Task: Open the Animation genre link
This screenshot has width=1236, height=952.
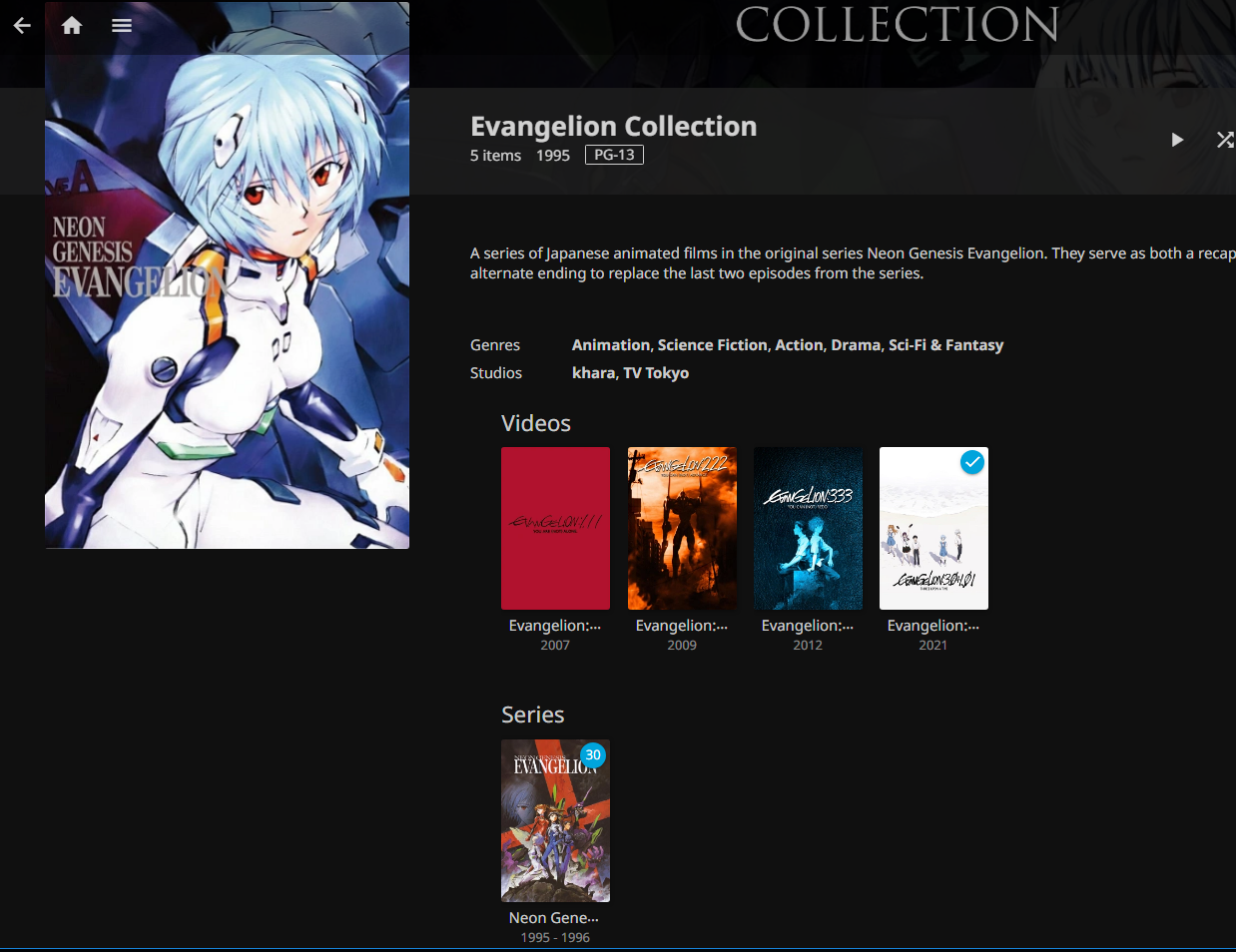Action: (x=610, y=345)
